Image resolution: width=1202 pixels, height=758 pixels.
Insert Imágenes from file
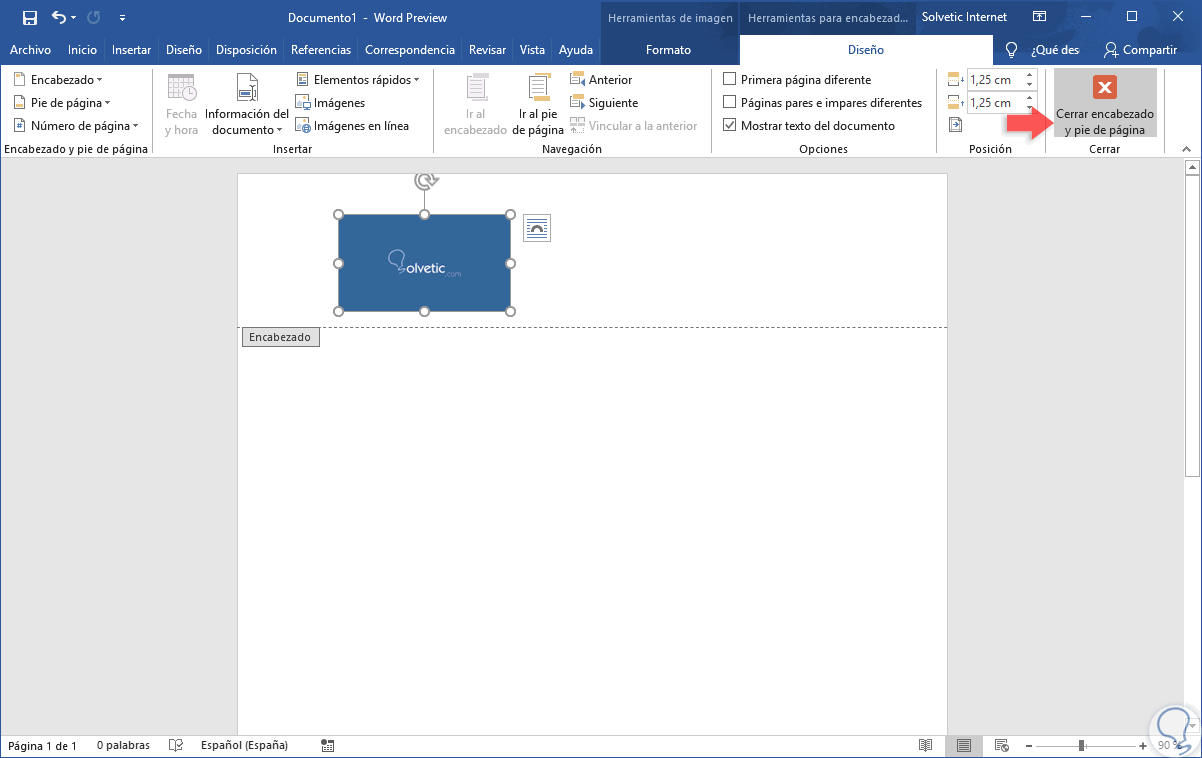tap(330, 103)
